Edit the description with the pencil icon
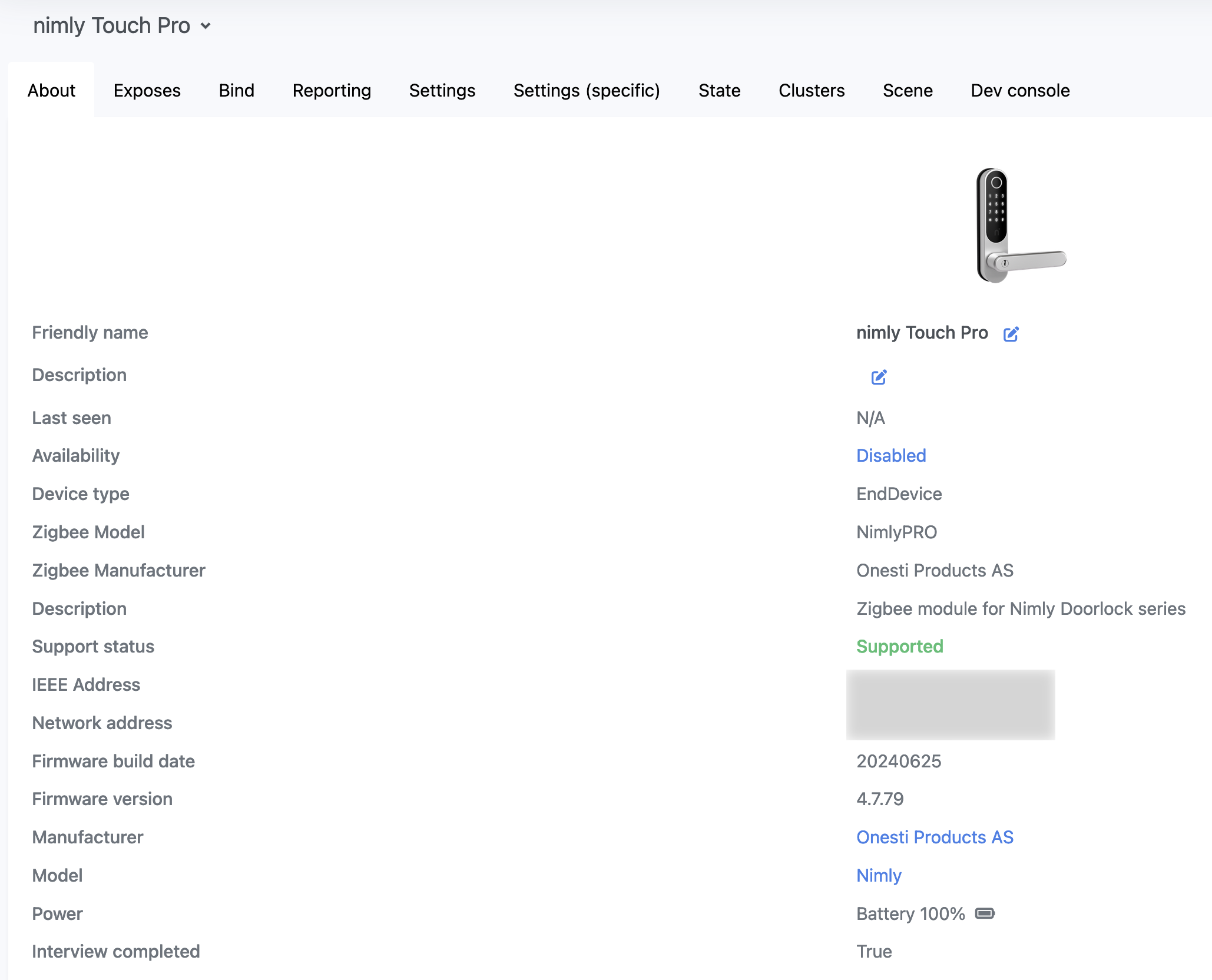This screenshot has width=1212, height=980. click(879, 377)
